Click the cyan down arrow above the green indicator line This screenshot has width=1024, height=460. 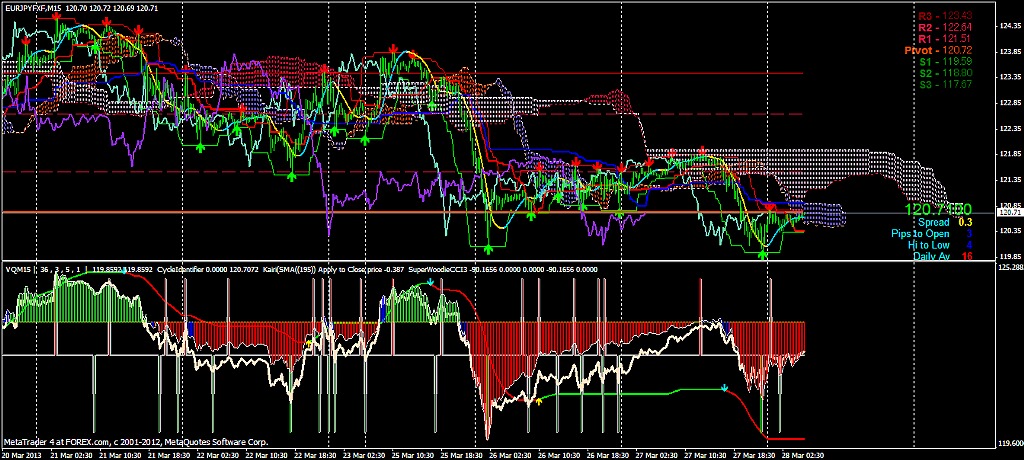click(724, 387)
